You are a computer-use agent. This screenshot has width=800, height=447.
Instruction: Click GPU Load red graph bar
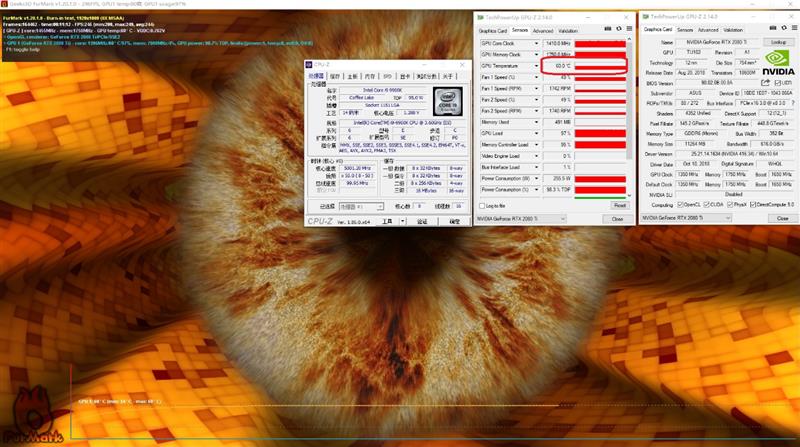(601, 133)
